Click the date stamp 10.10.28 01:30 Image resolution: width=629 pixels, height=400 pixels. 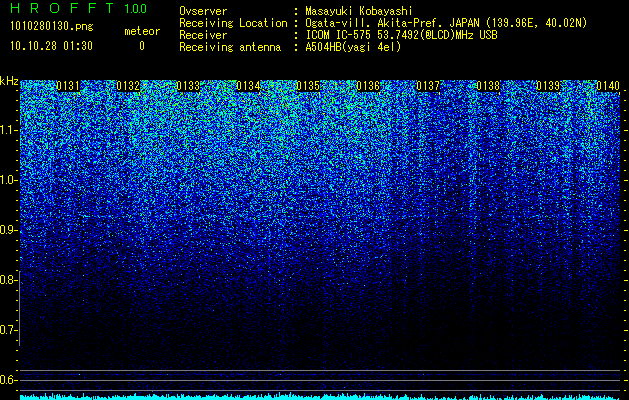tap(51, 46)
